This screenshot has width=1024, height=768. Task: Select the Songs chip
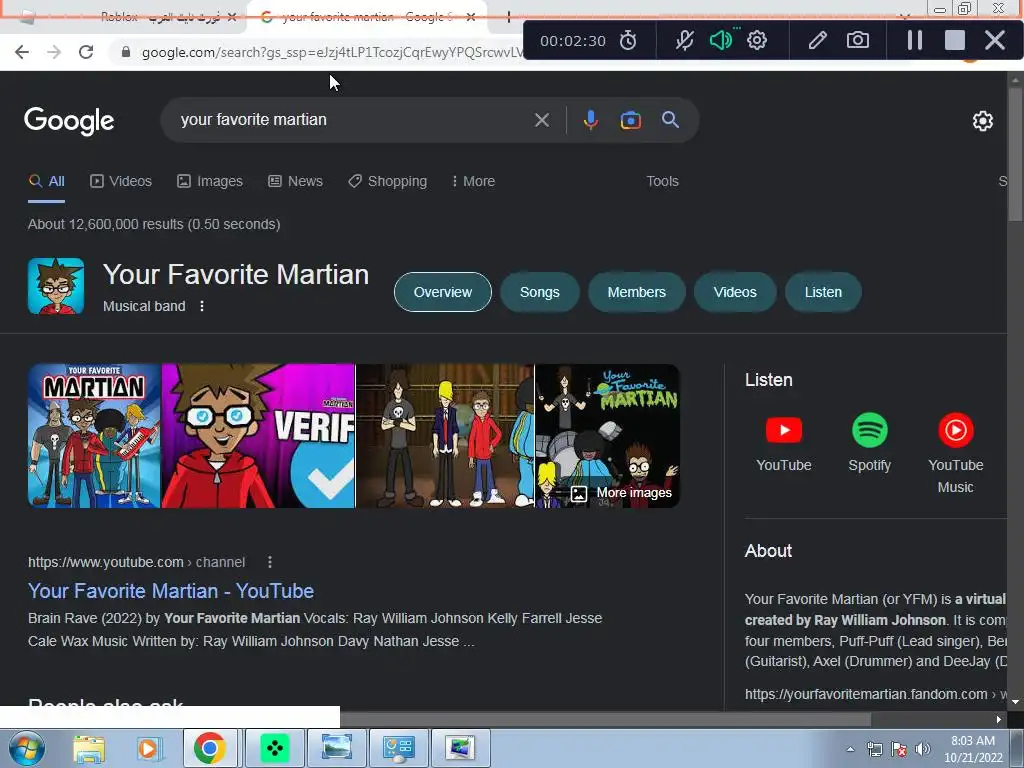(539, 292)
